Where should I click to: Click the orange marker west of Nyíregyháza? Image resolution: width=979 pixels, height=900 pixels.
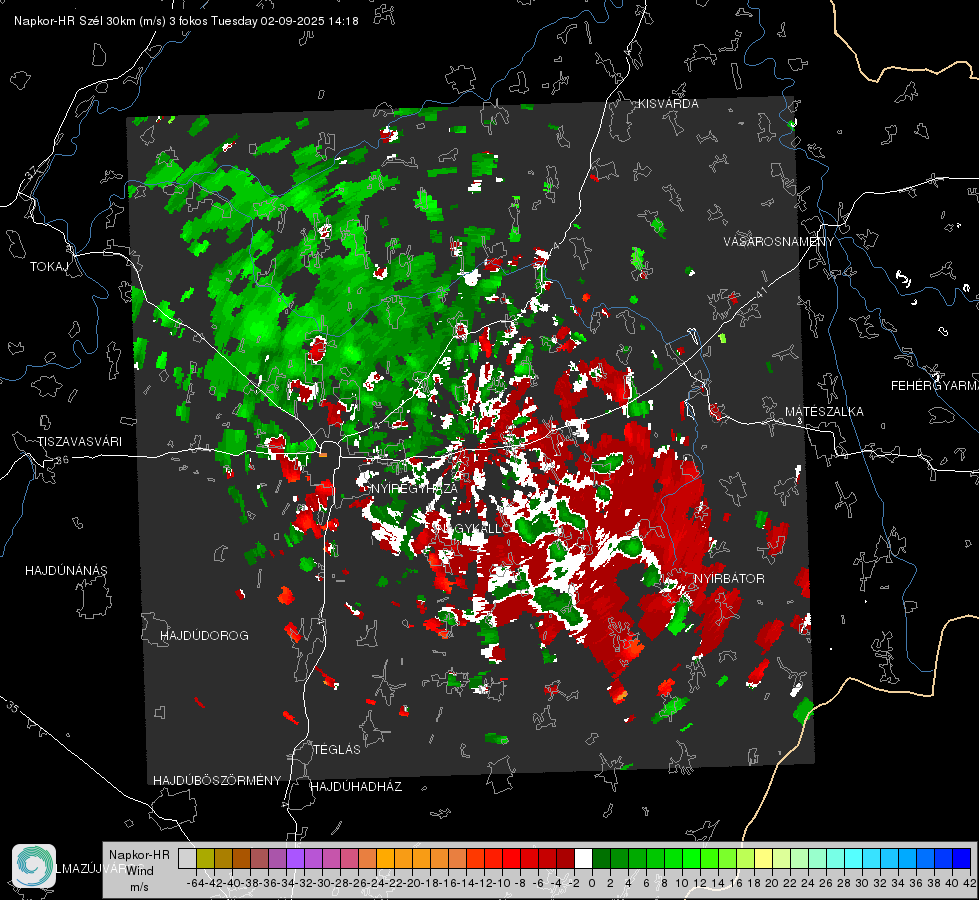(x=323, y=455)
